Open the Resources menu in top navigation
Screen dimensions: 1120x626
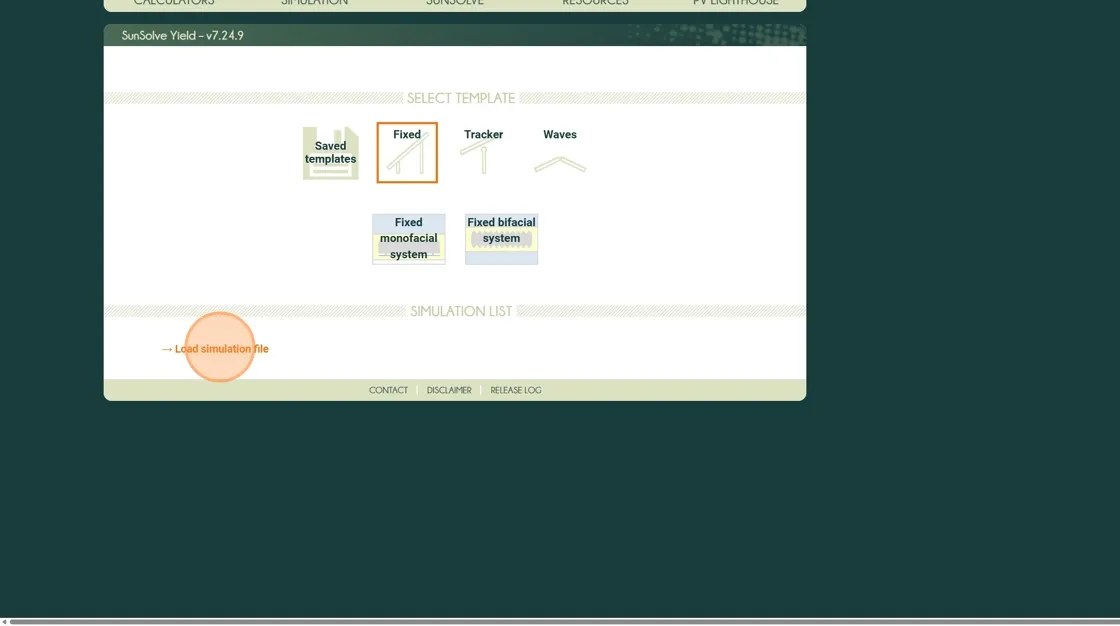point(595,3)
